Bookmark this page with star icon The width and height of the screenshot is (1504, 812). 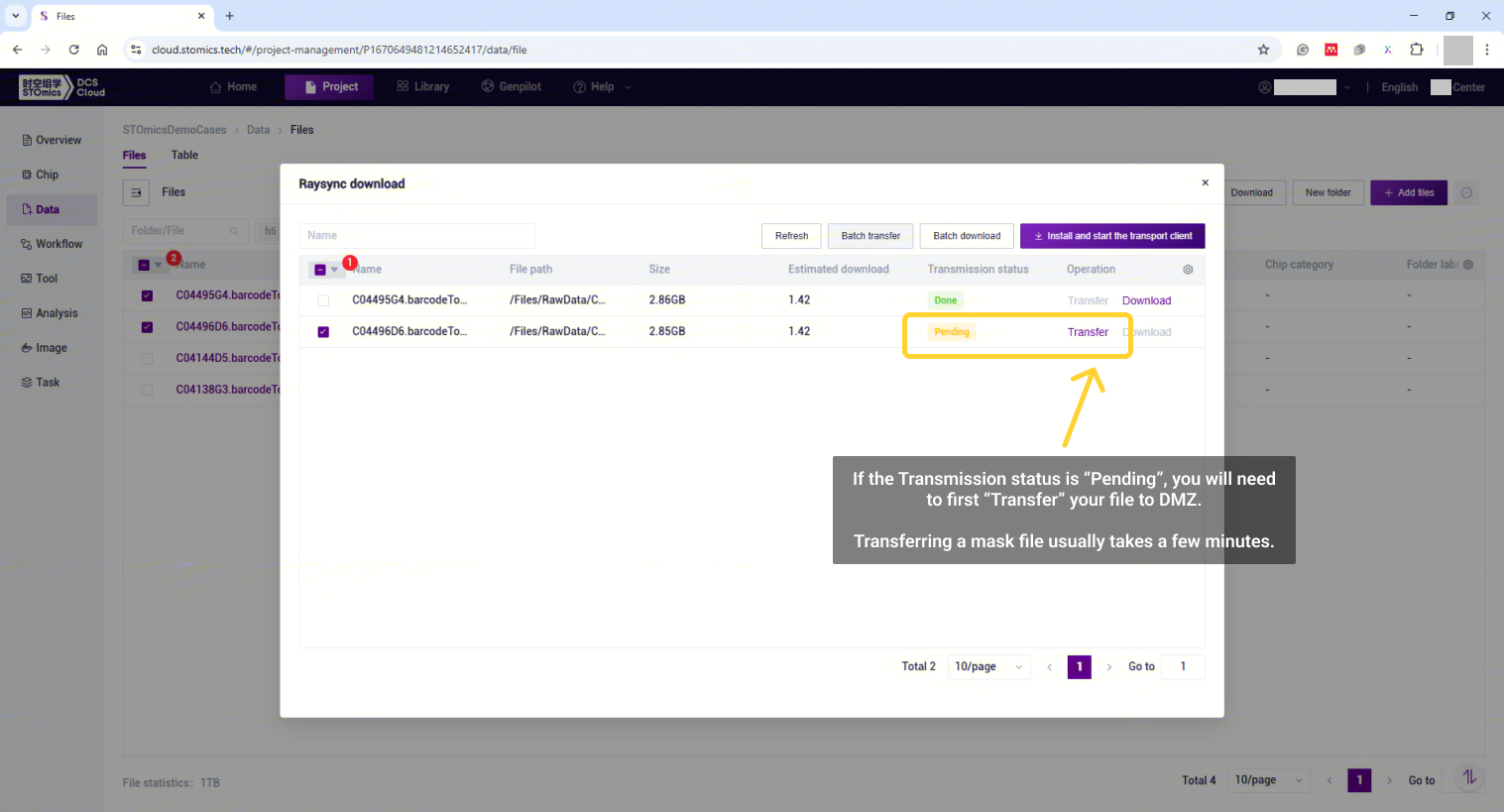click(x=1263, y=50)
